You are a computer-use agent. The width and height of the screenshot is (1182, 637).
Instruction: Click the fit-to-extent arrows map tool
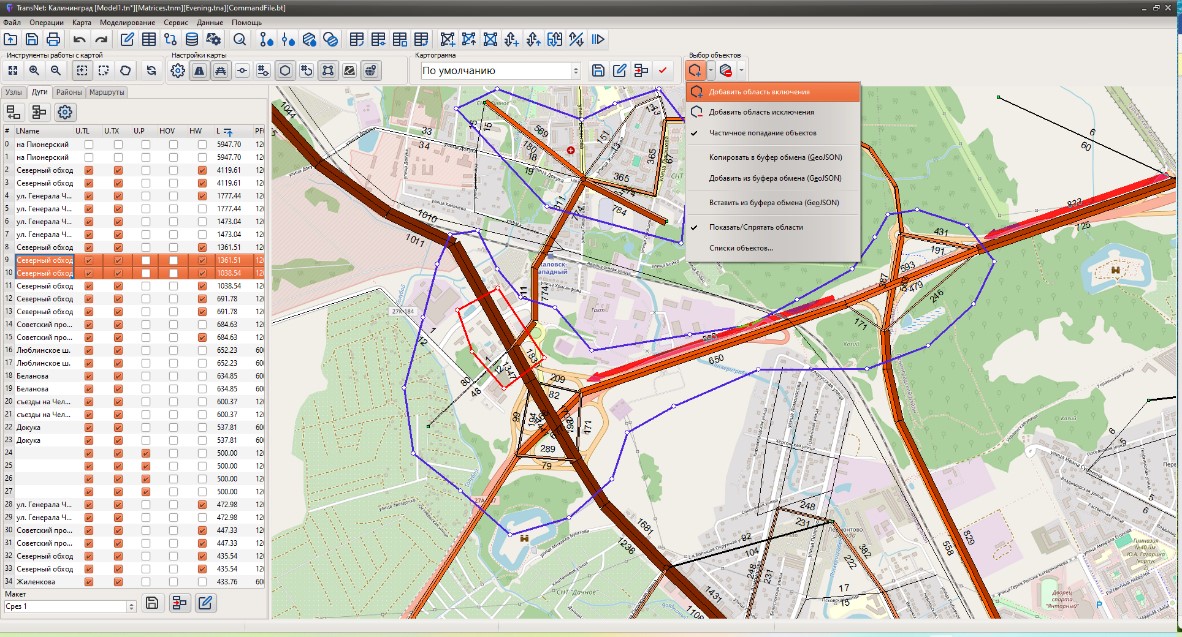[13, 70]
